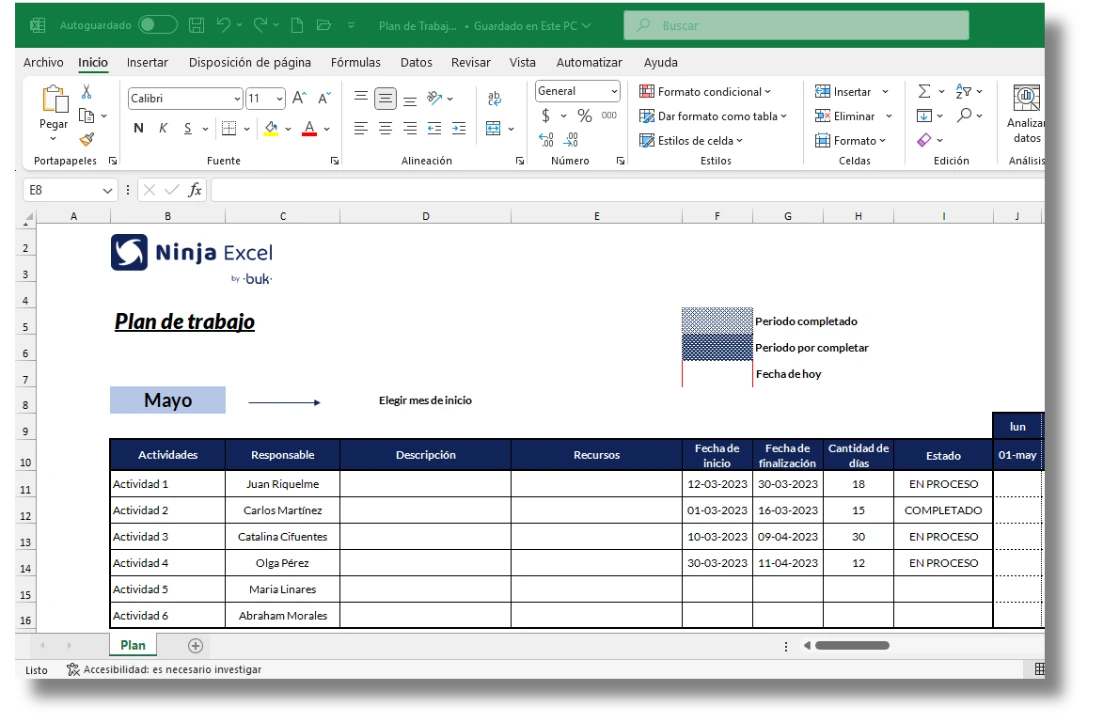Viewport: 1095px width, 719px height.
Task: Decrease indent of cell
Action: (x=434, y=128)
